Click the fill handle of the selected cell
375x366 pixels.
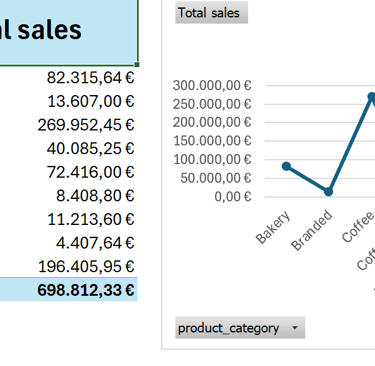point(137,64)
